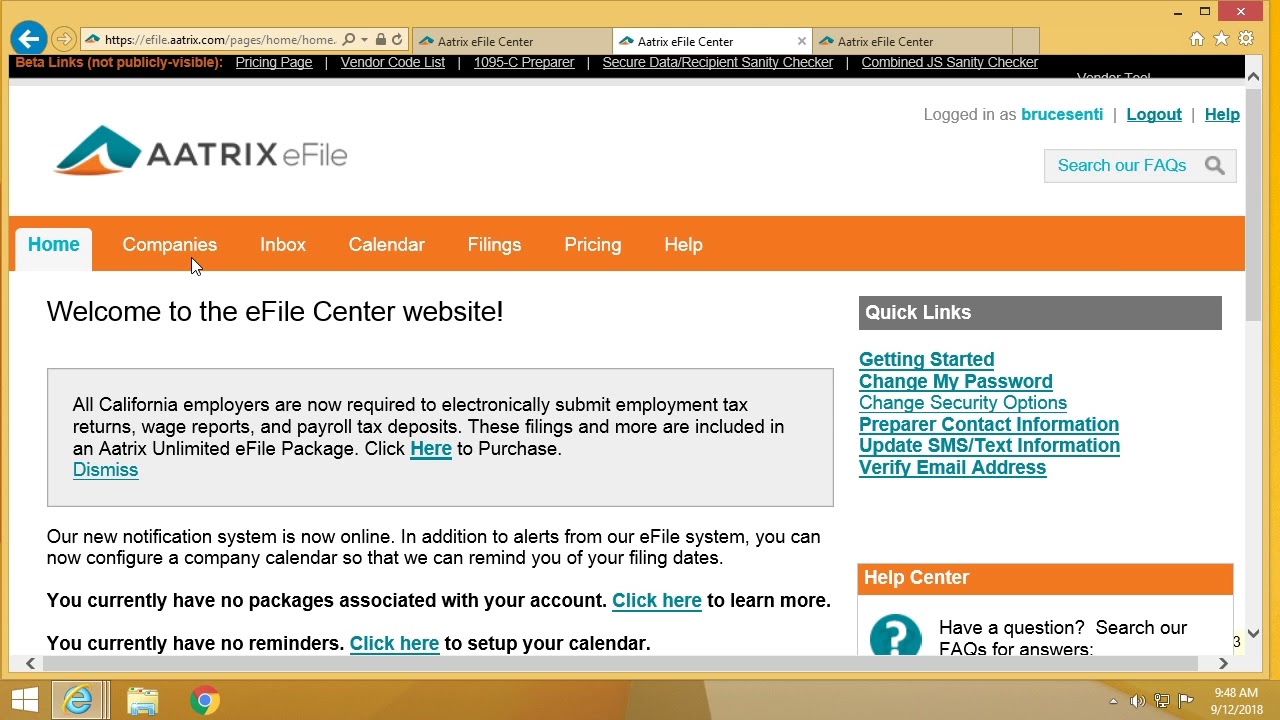Click the FAQ search magnifier icon
Screen dimensions: 1280x720
click(1214, 166)
